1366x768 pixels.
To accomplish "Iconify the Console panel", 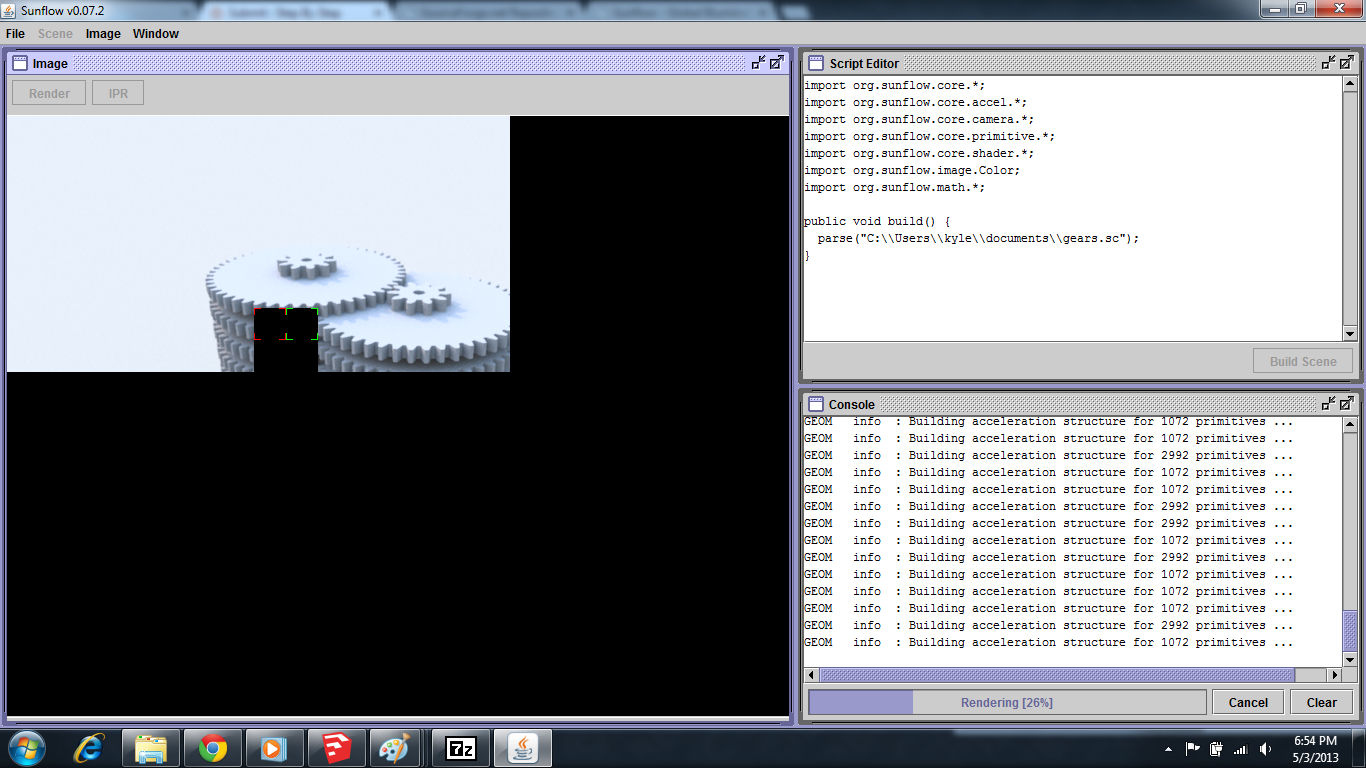I will coord(1328,403).
